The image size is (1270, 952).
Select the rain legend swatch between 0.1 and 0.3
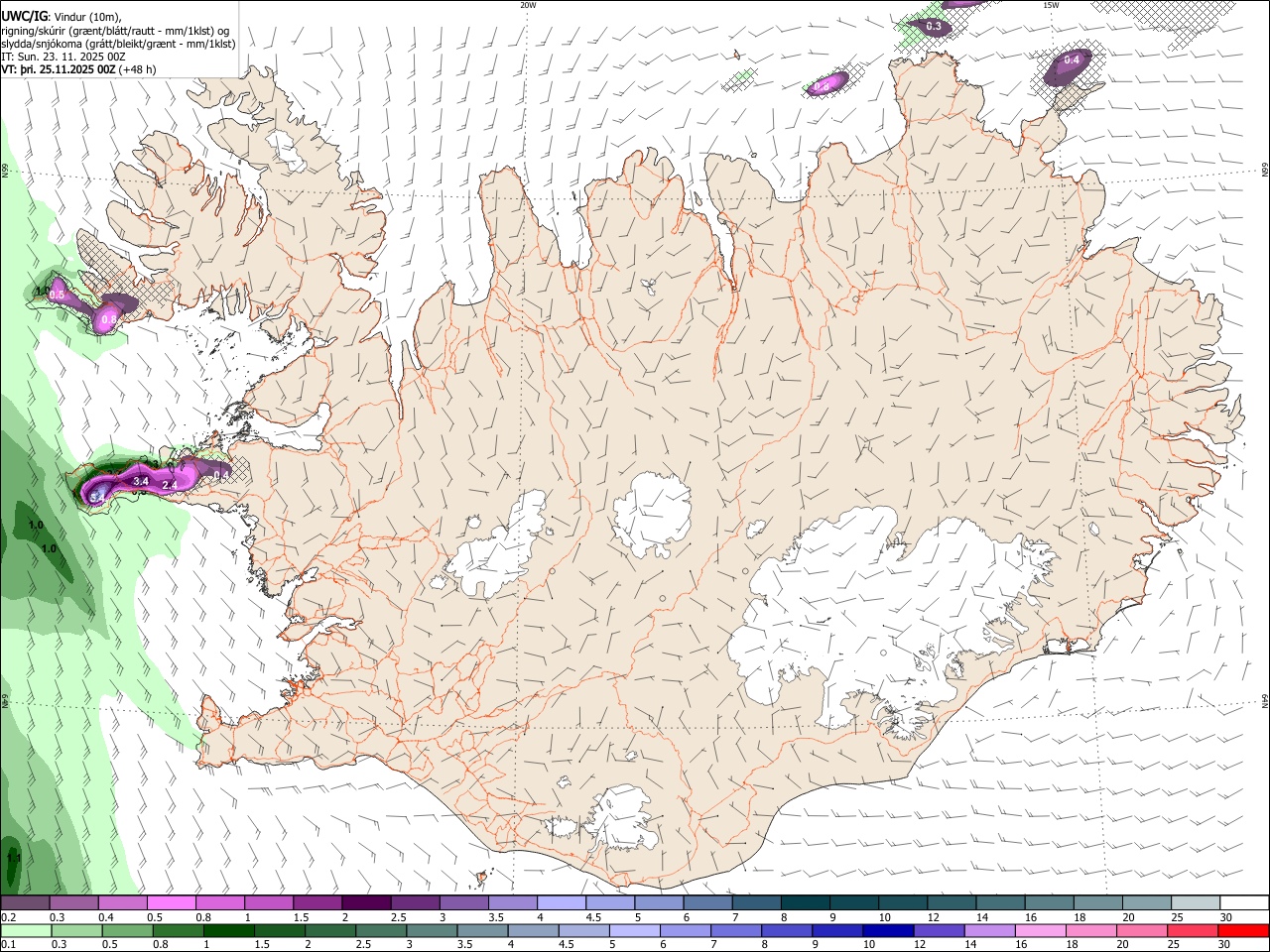click(x=25, y=931)
